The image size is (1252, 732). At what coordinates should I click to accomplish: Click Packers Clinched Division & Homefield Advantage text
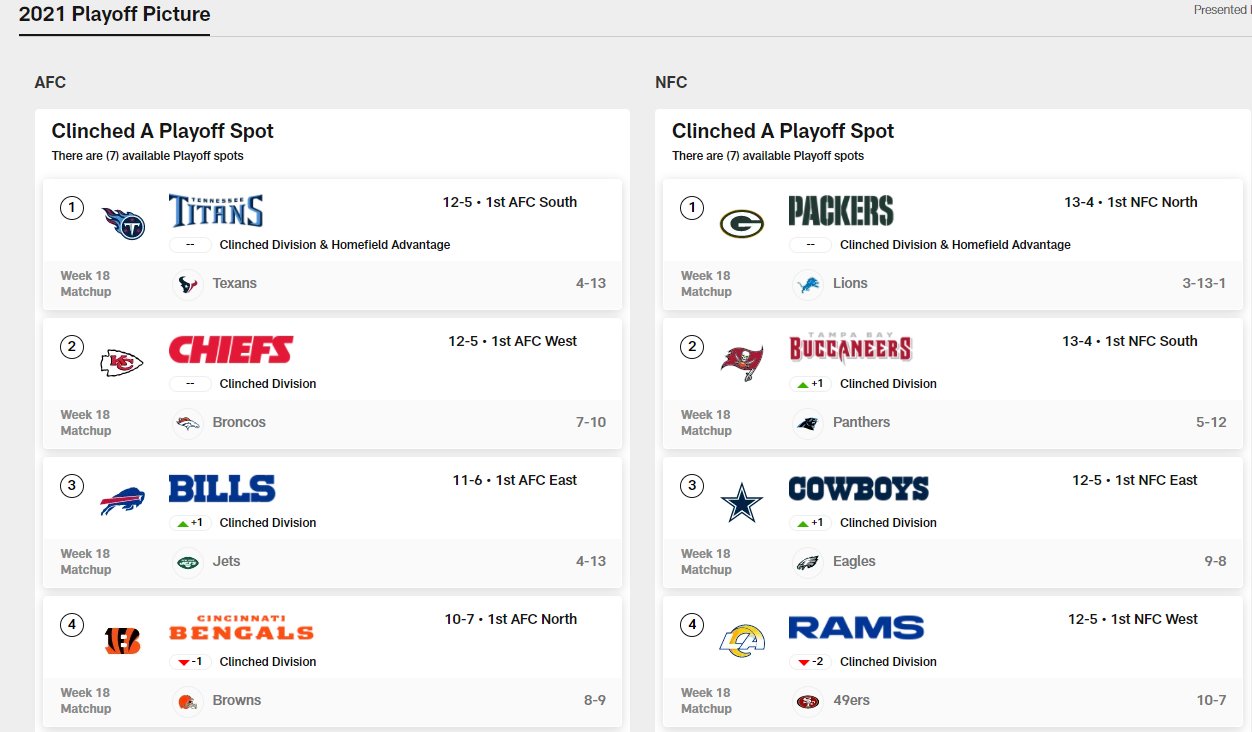[x=955, y=245]
